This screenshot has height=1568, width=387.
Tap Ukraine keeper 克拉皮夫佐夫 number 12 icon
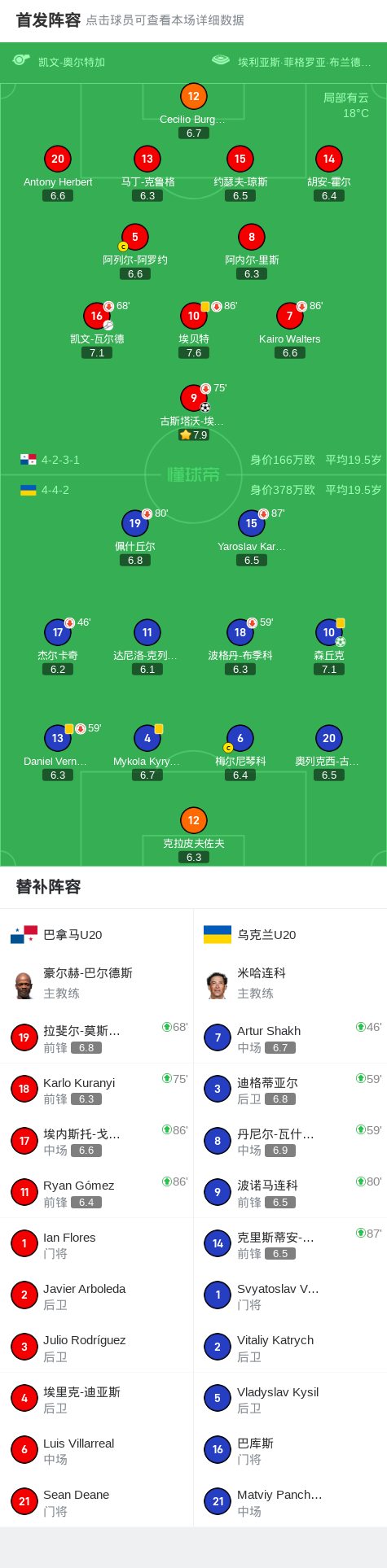[x=193, y=820]
